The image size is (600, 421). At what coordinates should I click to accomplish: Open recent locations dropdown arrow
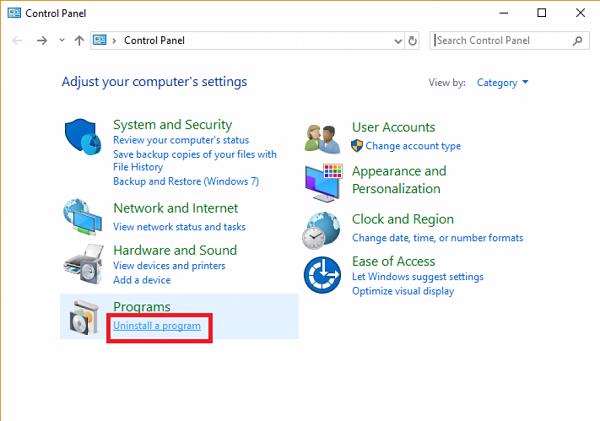[62, 41]
